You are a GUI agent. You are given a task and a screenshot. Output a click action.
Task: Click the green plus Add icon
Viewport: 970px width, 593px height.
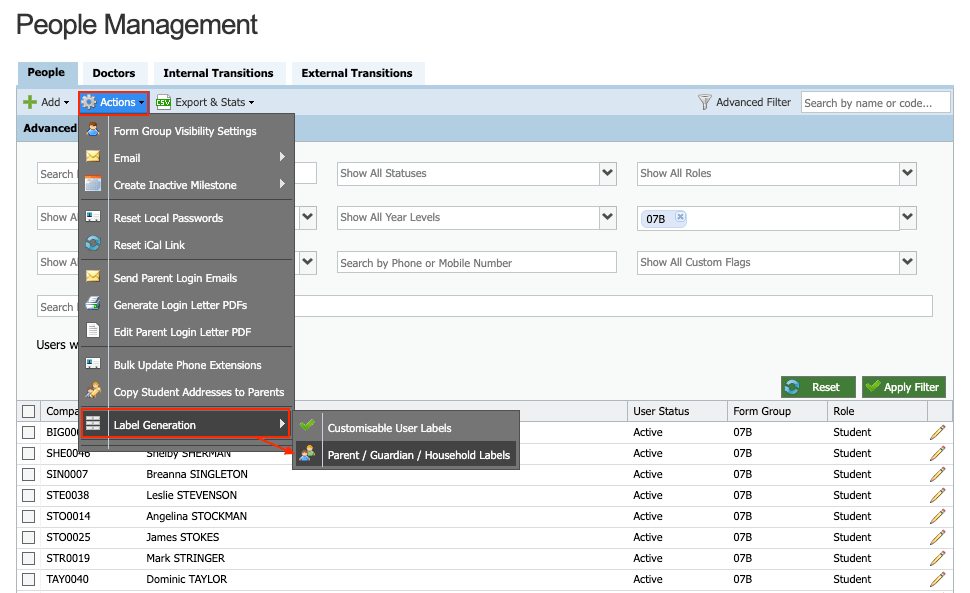pyautogui.click(x=30, y=102)
